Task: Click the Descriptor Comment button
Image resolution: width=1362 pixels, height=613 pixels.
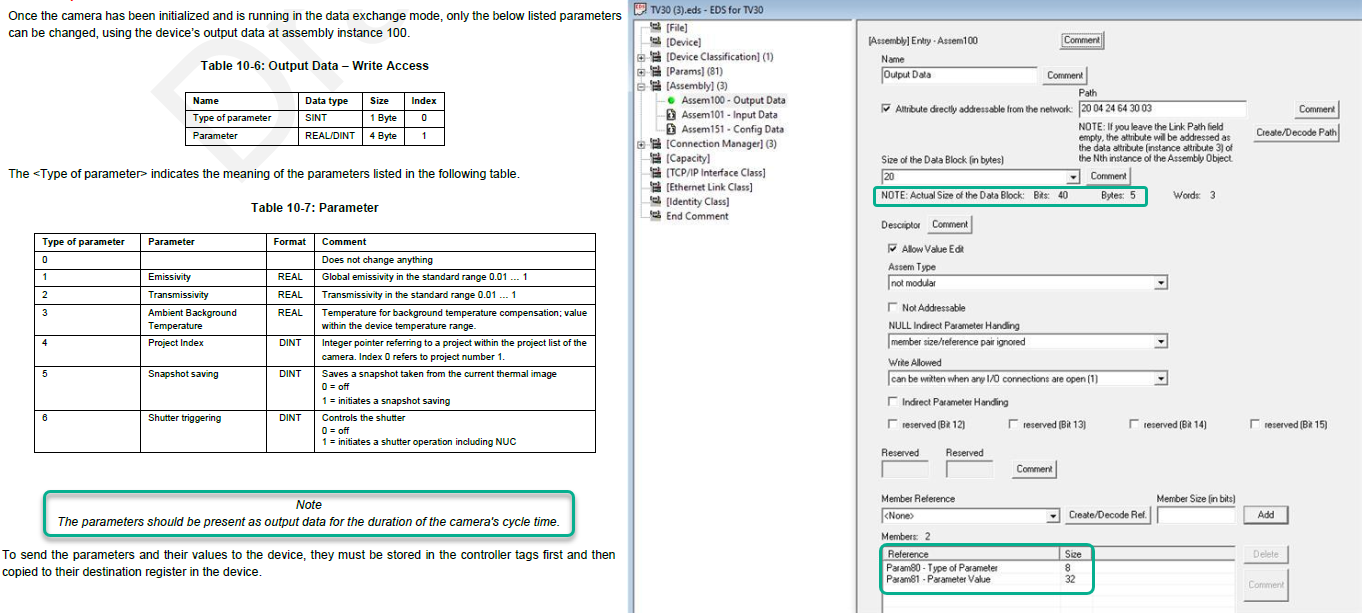Action: pos(950,224)
